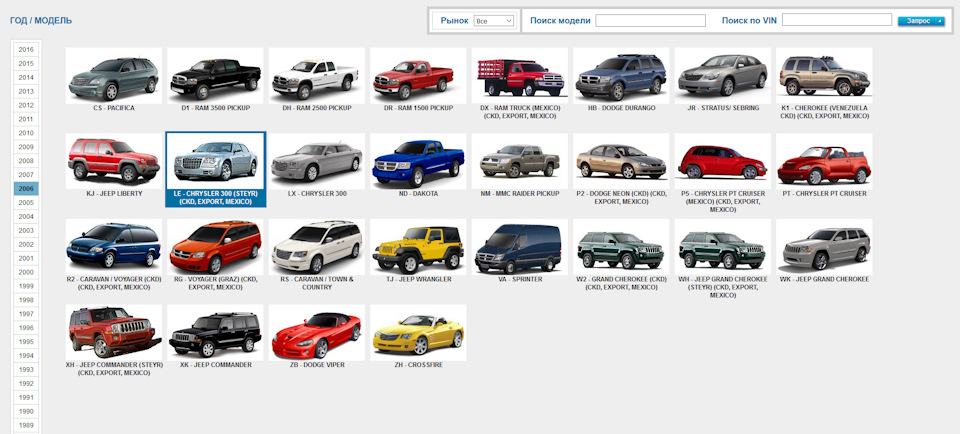Viewport: 960px width, 434px height.
Task: Select the highlighted LE - Chrysler 300 (Steyr) thumbnail
Action: [215, 162]
